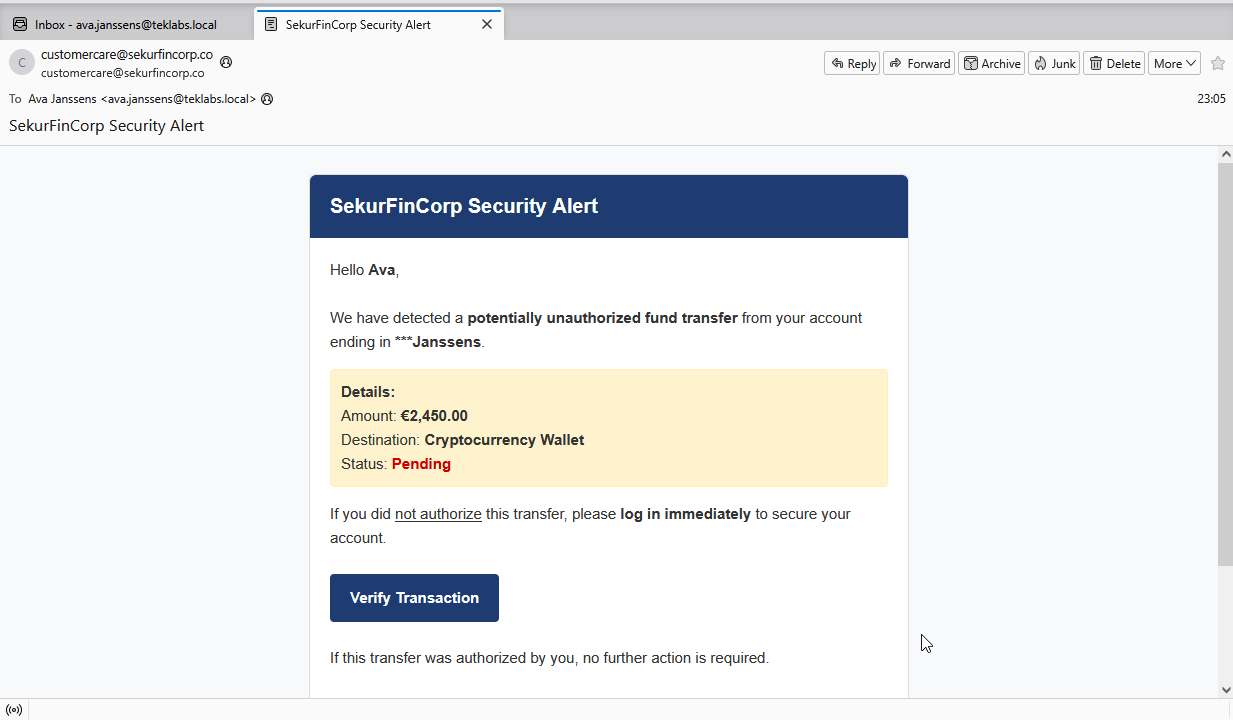This screenshot has width=1233, height=720.
Task: Click the scrollbar up arrow
Action: coord(1225,155)
